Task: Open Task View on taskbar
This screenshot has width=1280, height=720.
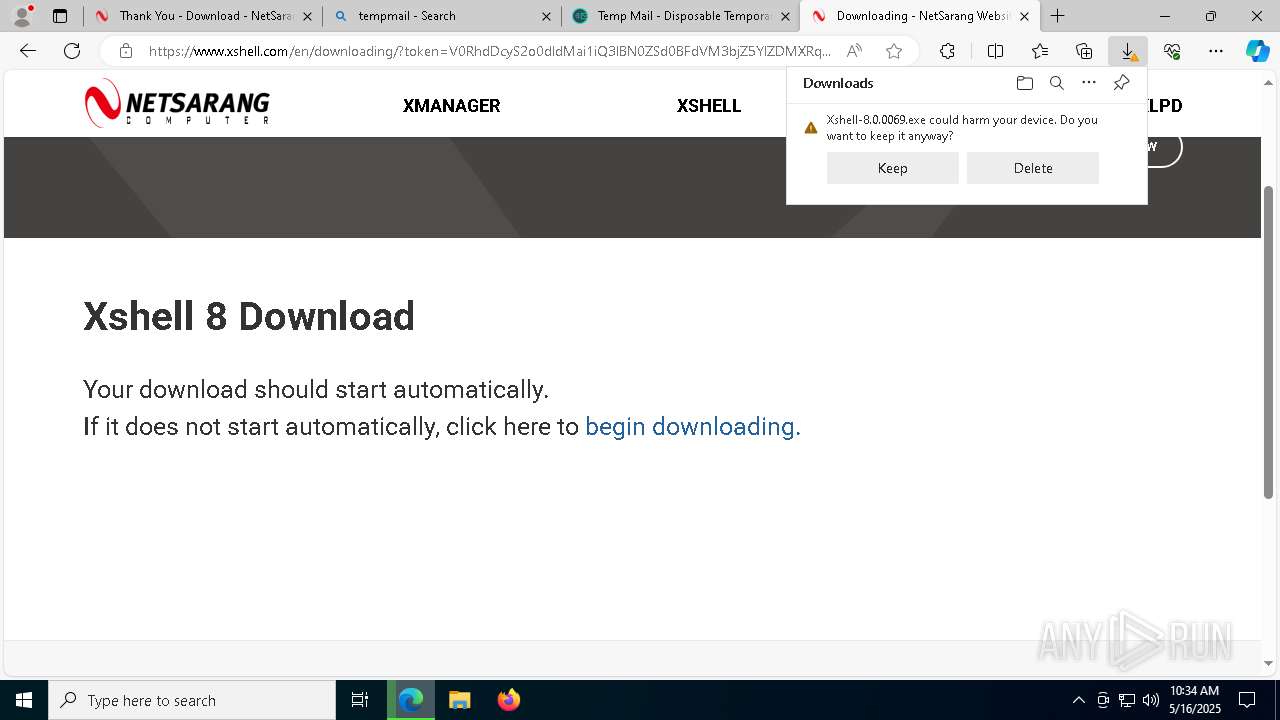Action: [x=360, y=700]
